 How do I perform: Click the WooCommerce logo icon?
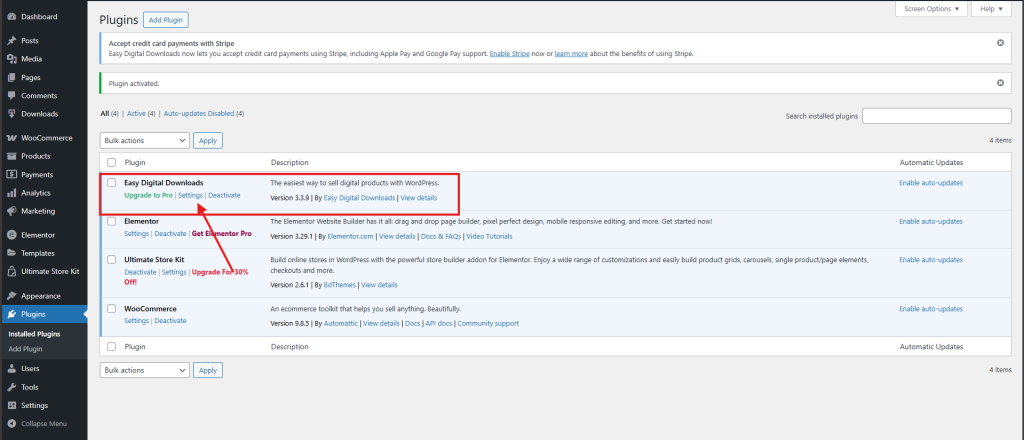[x=11, y=138]
